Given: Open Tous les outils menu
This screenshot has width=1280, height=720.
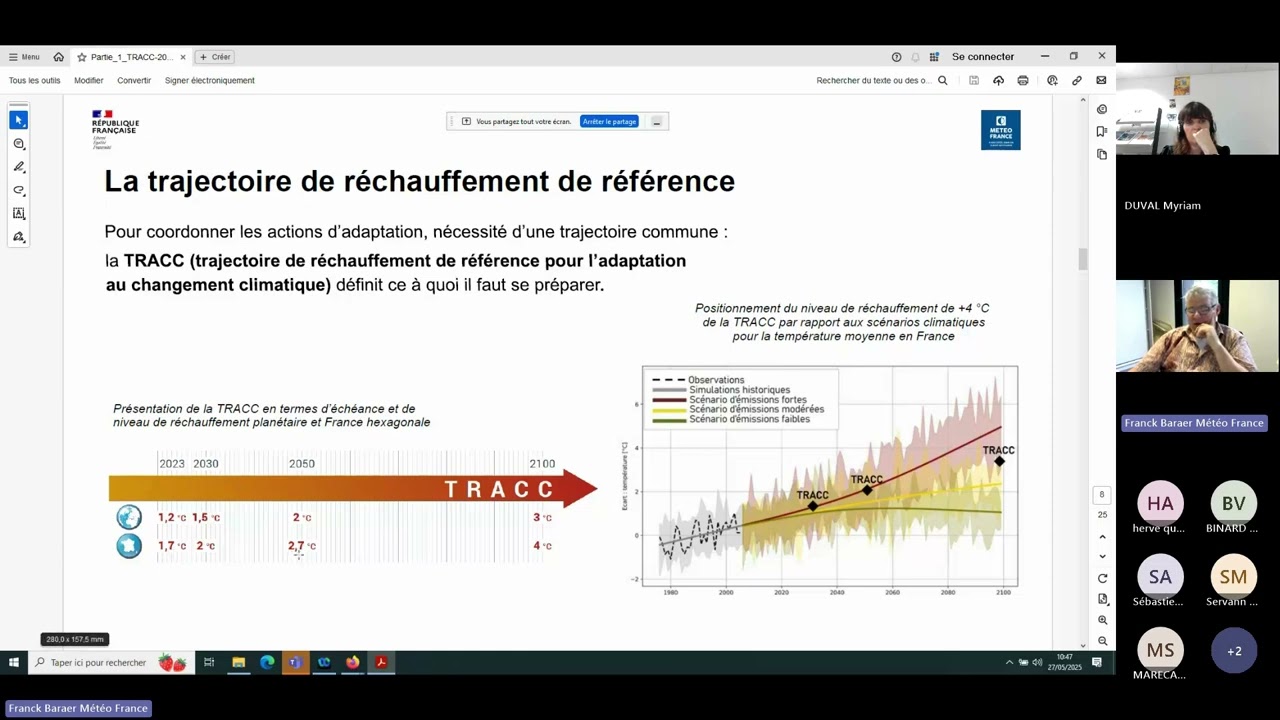Looking at the screenshot, I should [x=35, y=80].
